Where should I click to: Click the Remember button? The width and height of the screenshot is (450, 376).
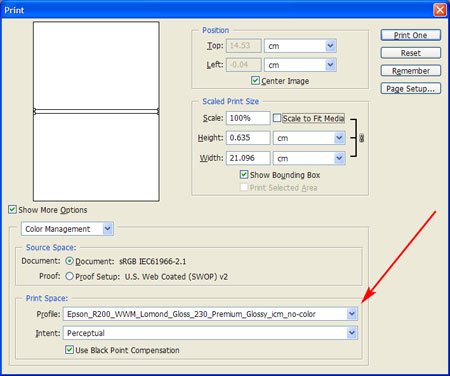(x=411, y=71)
